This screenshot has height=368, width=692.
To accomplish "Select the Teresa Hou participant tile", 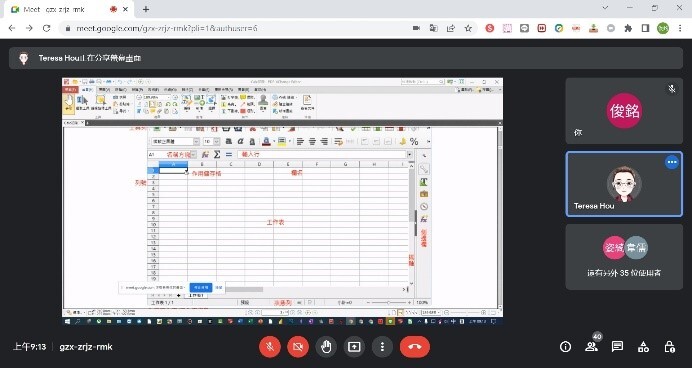I will pos(624,184).
